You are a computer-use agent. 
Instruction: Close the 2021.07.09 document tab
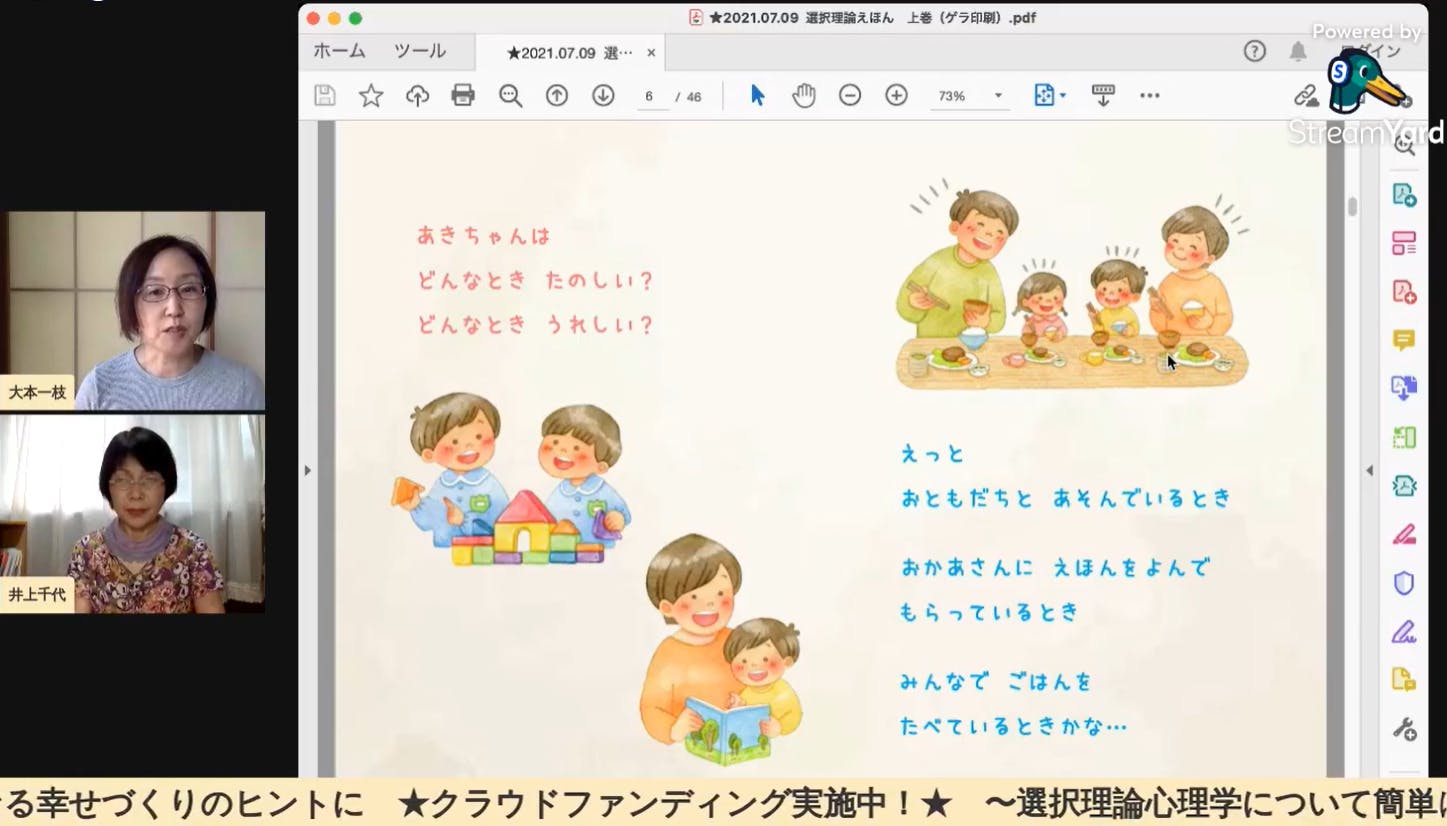coord(651,53)
